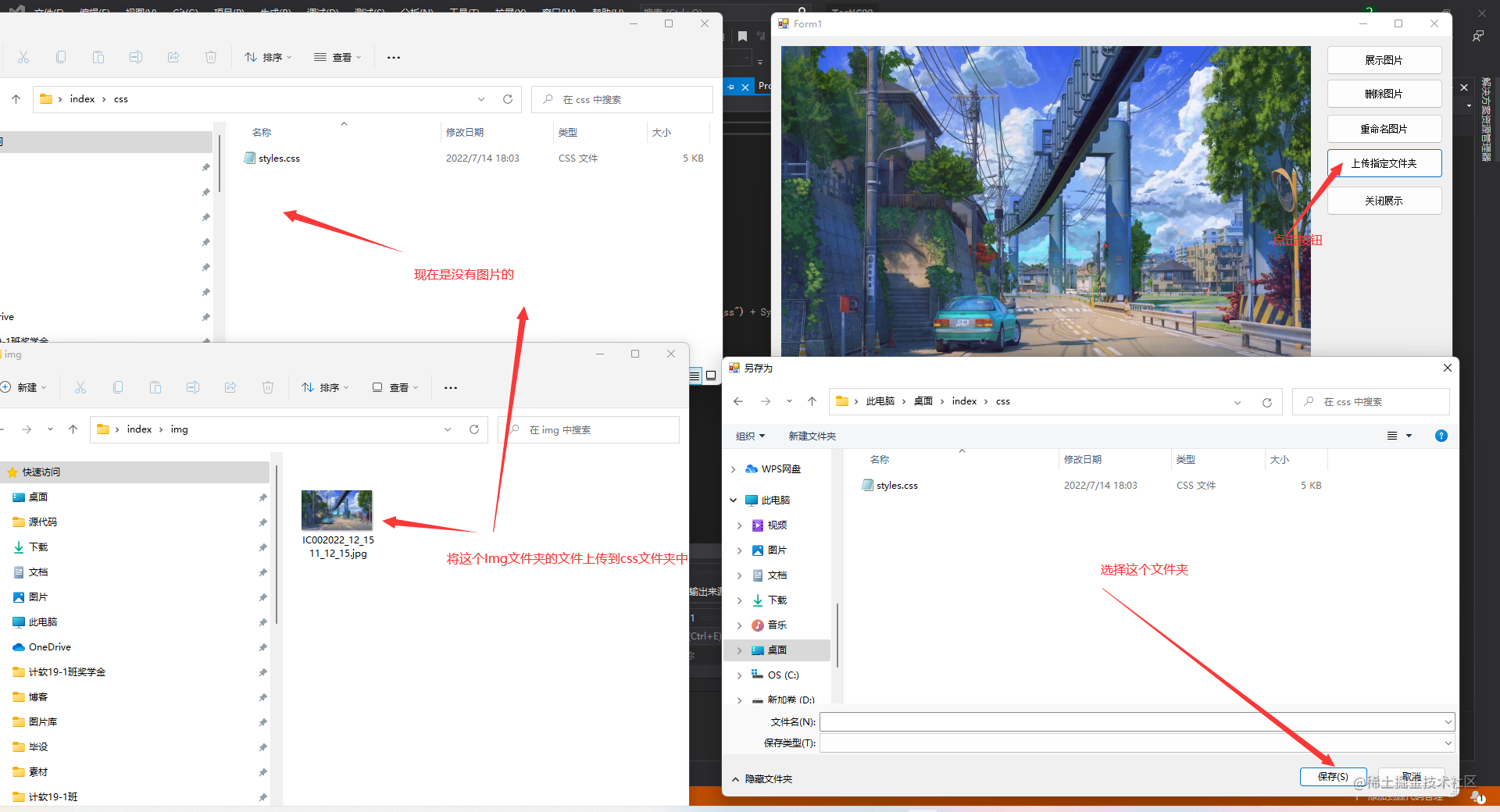Open the 新建 menu in img explorer
1500x812 pixels.
coord(23,387)
